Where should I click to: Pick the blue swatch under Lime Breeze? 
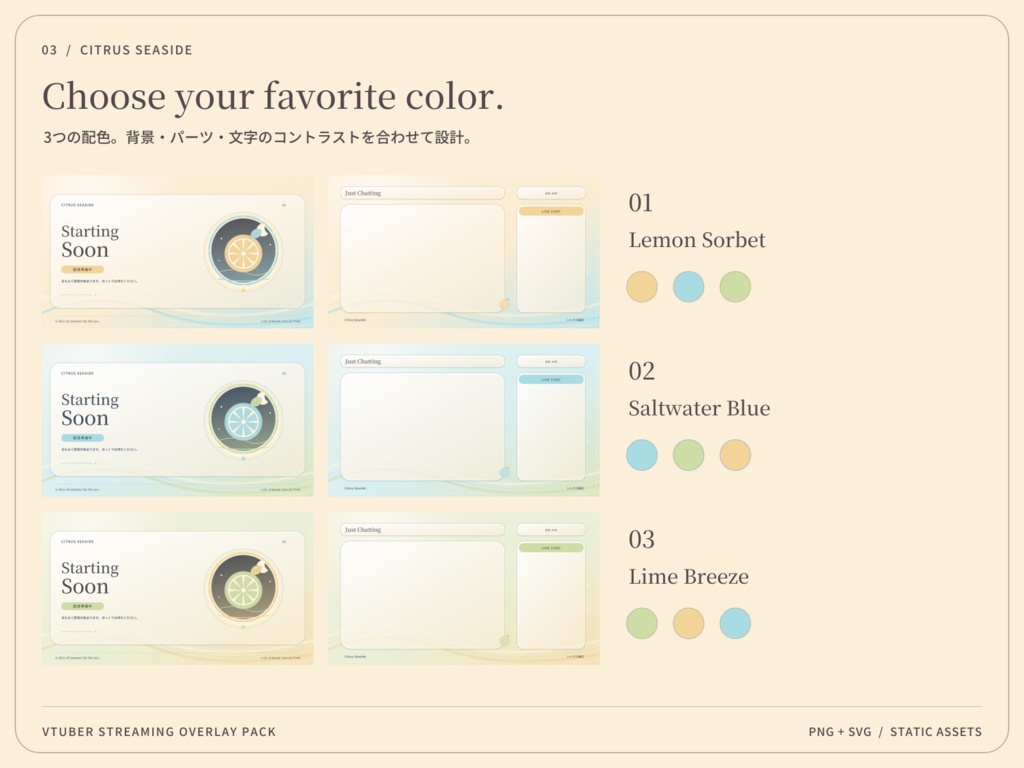[735, 623]
